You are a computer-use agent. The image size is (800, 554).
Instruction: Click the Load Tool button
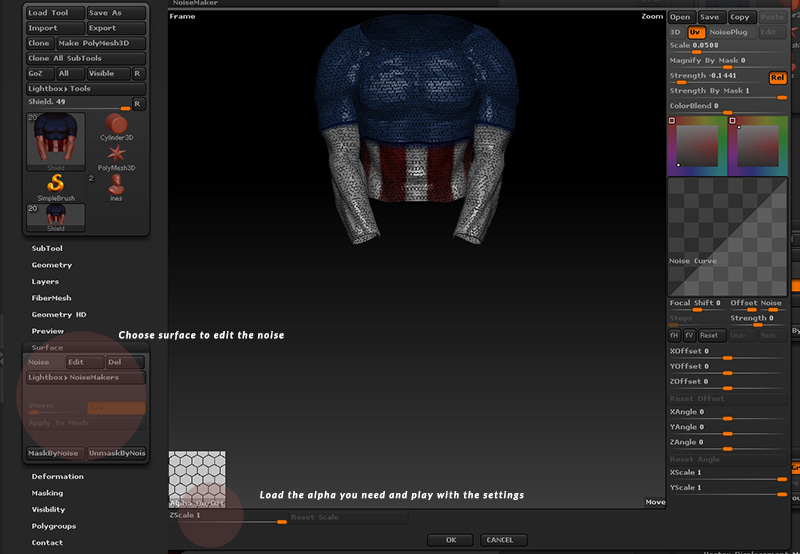(55, 13)
